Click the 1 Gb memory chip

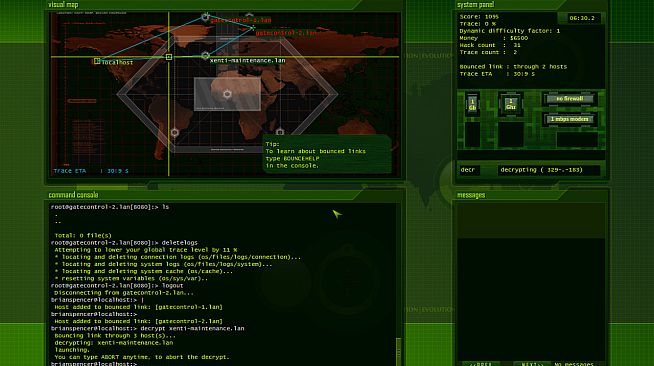[x=472, y=104]
